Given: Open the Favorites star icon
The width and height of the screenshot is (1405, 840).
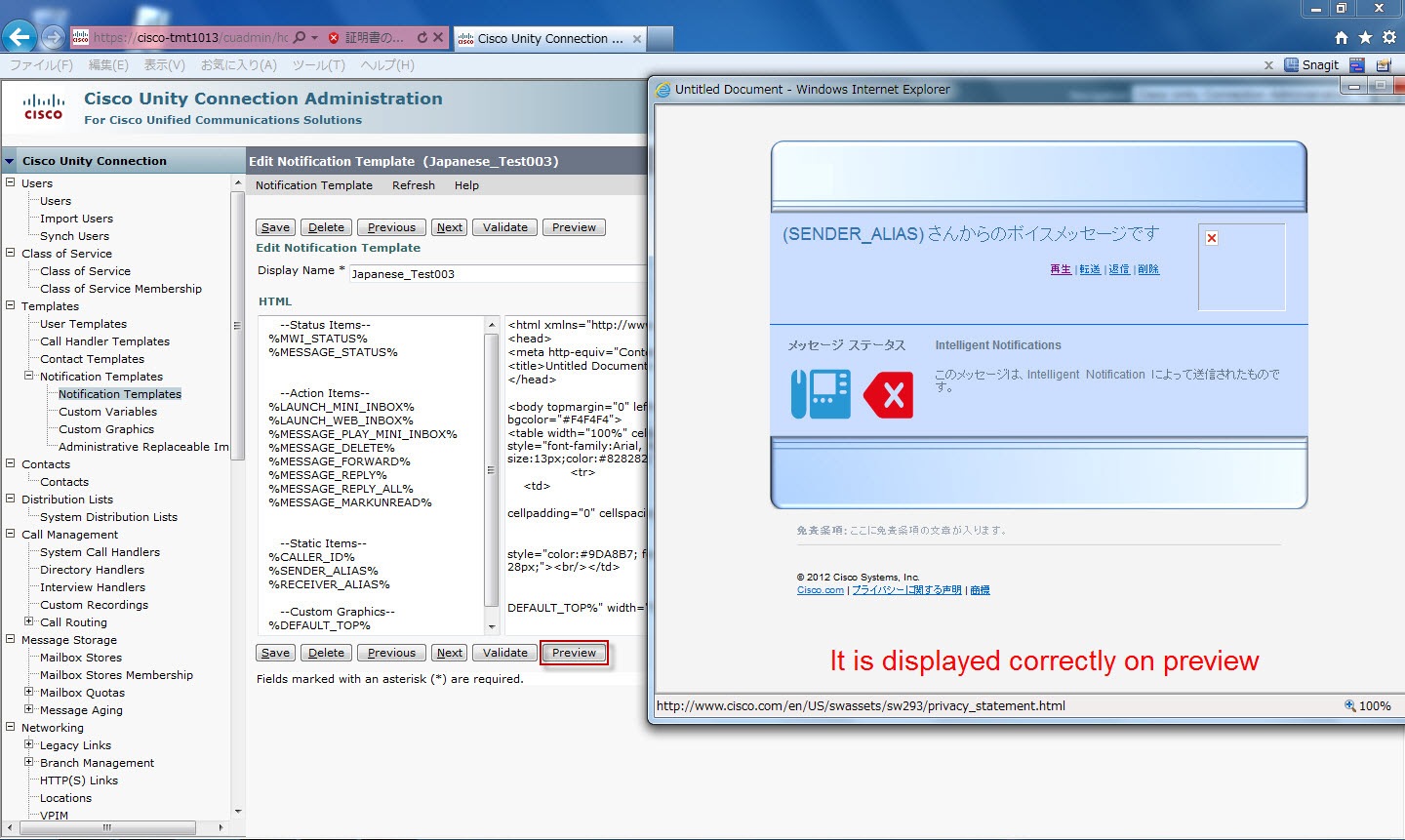Looking at the screenshot, I should (x=1365, y=37).
